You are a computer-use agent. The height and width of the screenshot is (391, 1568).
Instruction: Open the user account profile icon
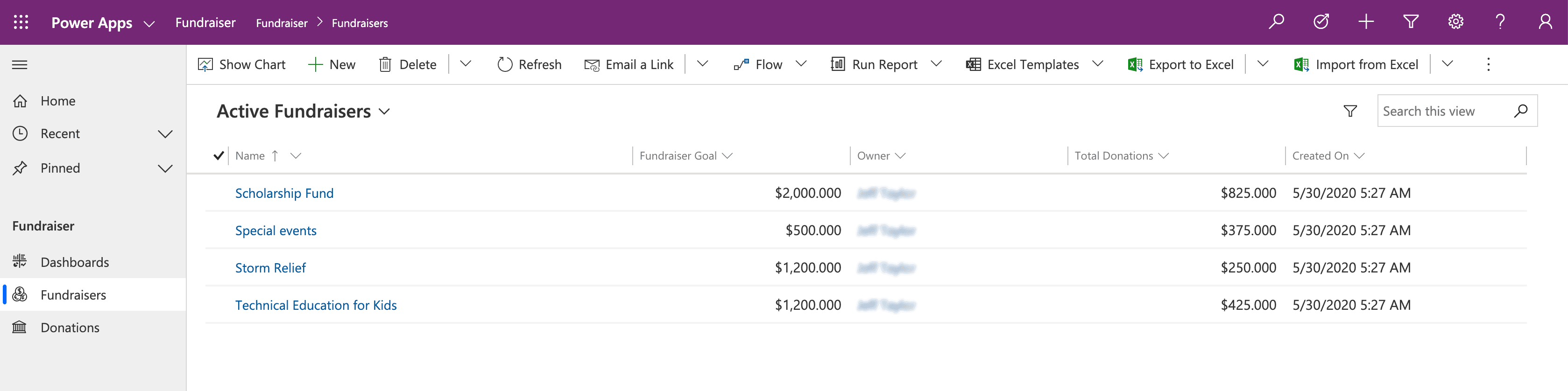click(1545, 22)
